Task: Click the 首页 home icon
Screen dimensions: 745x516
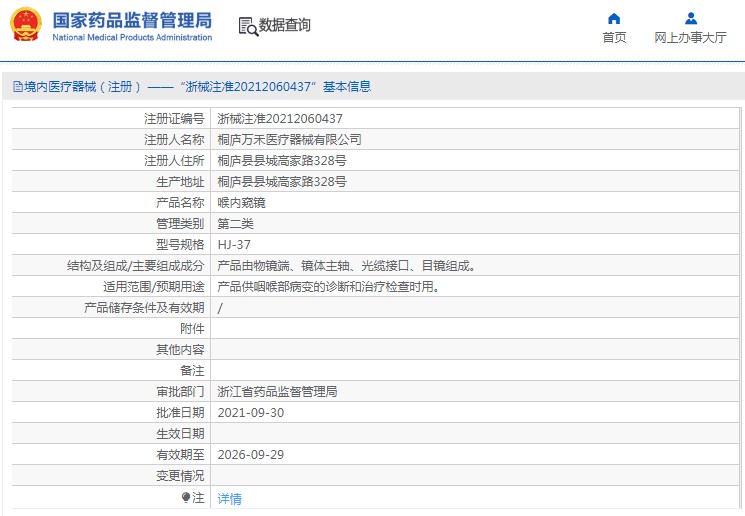Action: click(614, 19)
